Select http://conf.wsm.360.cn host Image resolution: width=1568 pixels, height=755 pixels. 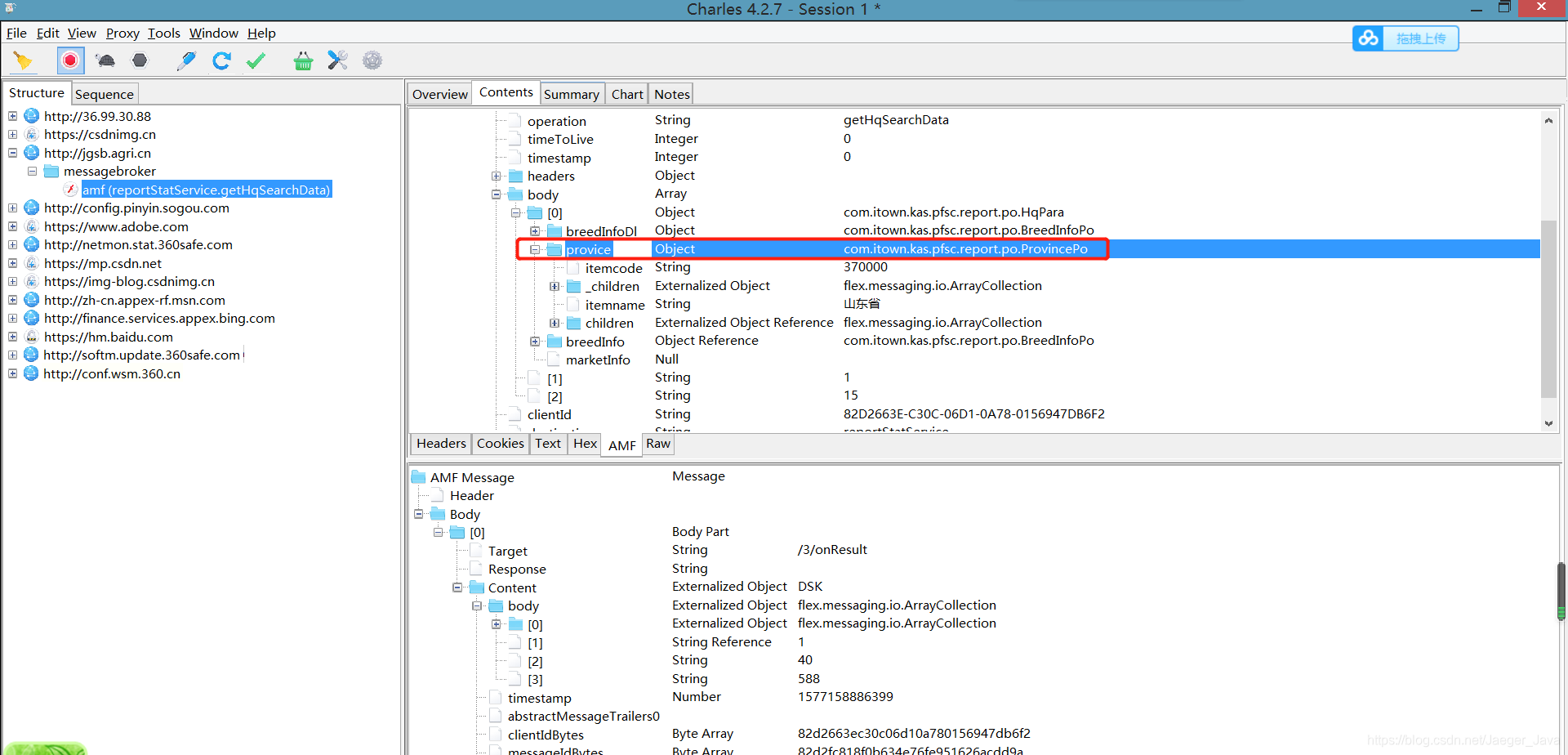(112, 374)
